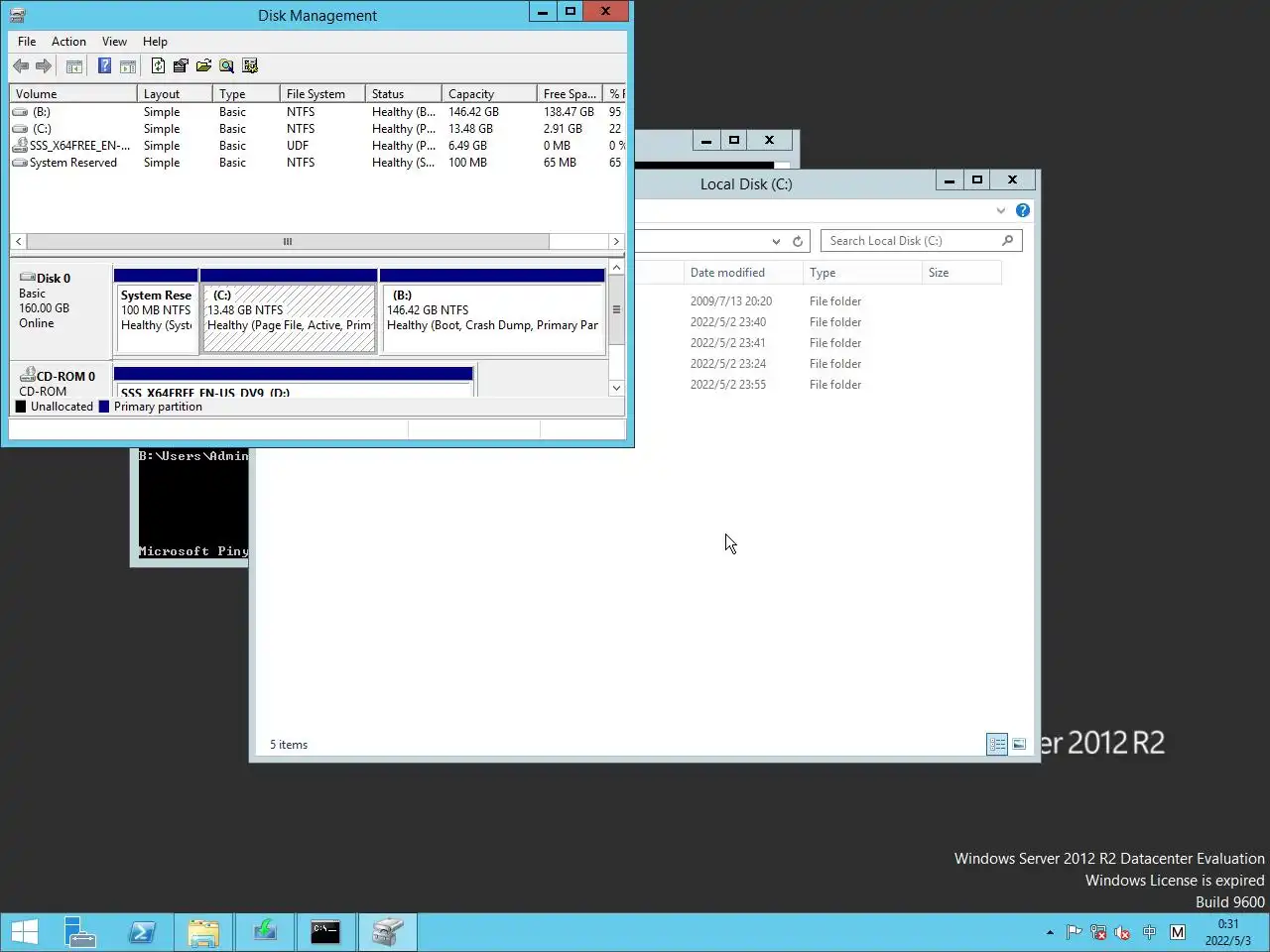Click the UDF file system cell

pos(298,146)
